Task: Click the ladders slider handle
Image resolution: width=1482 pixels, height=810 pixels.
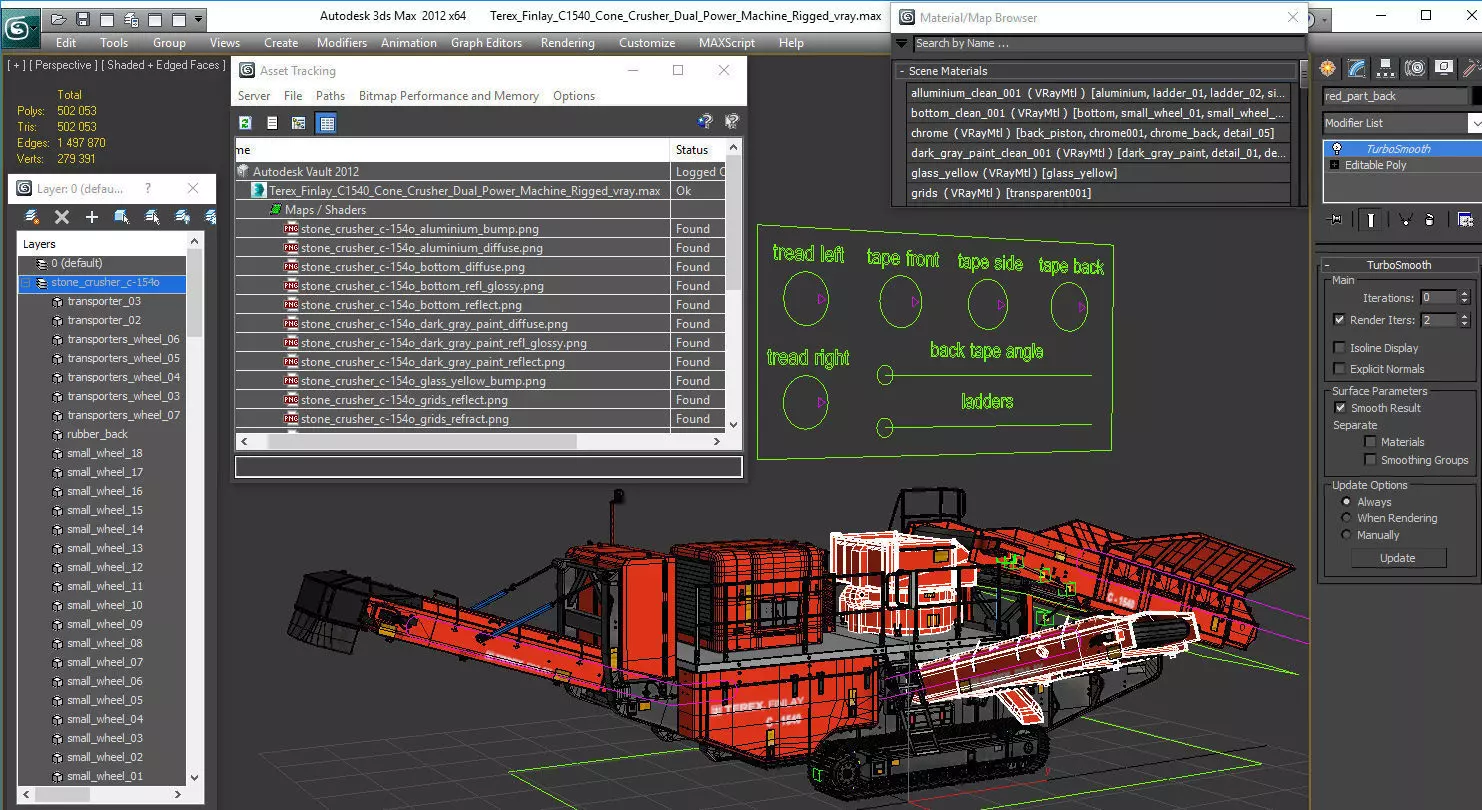Action: coord(884,427)
